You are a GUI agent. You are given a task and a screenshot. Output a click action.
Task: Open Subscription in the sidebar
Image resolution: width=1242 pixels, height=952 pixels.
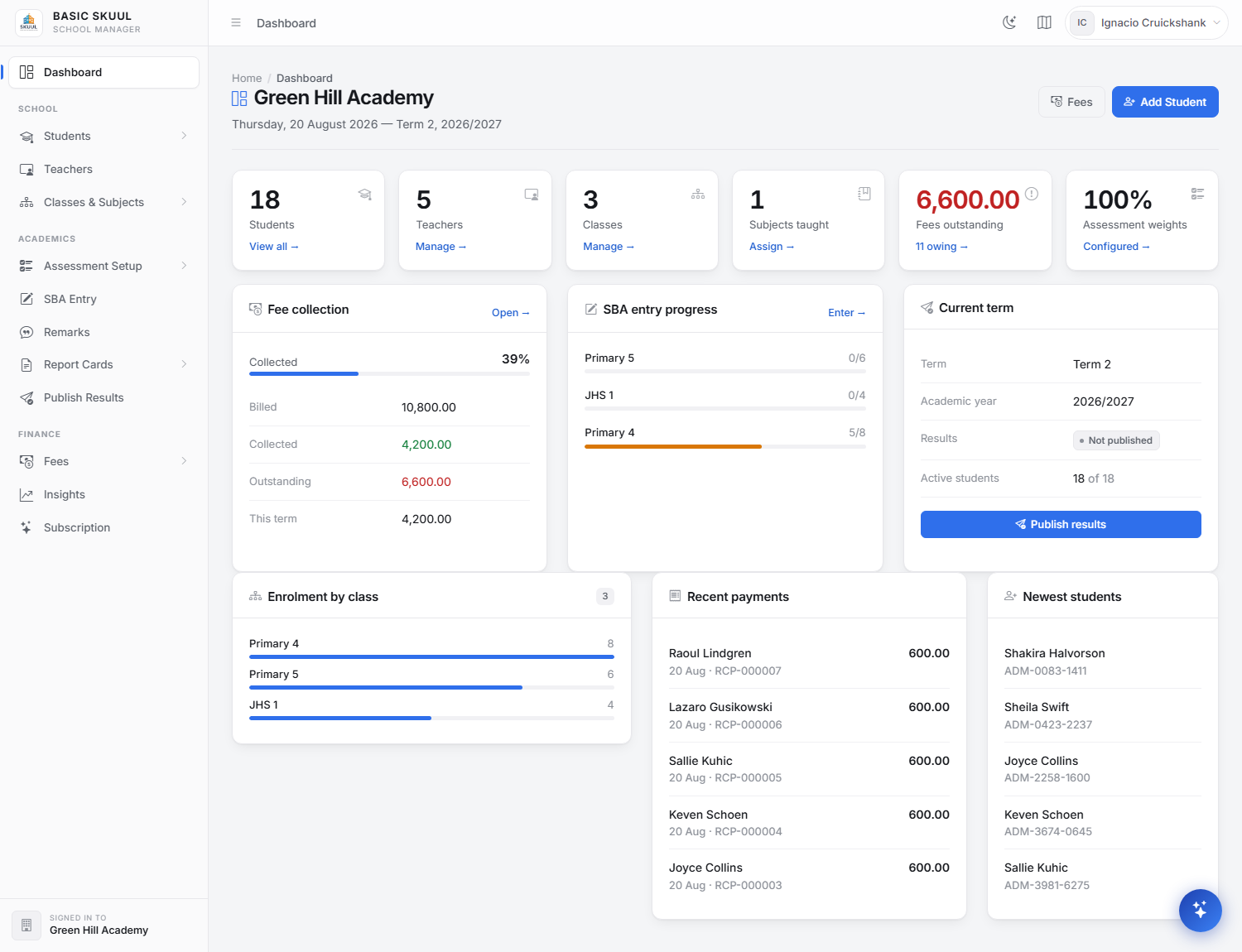[104, 527]
